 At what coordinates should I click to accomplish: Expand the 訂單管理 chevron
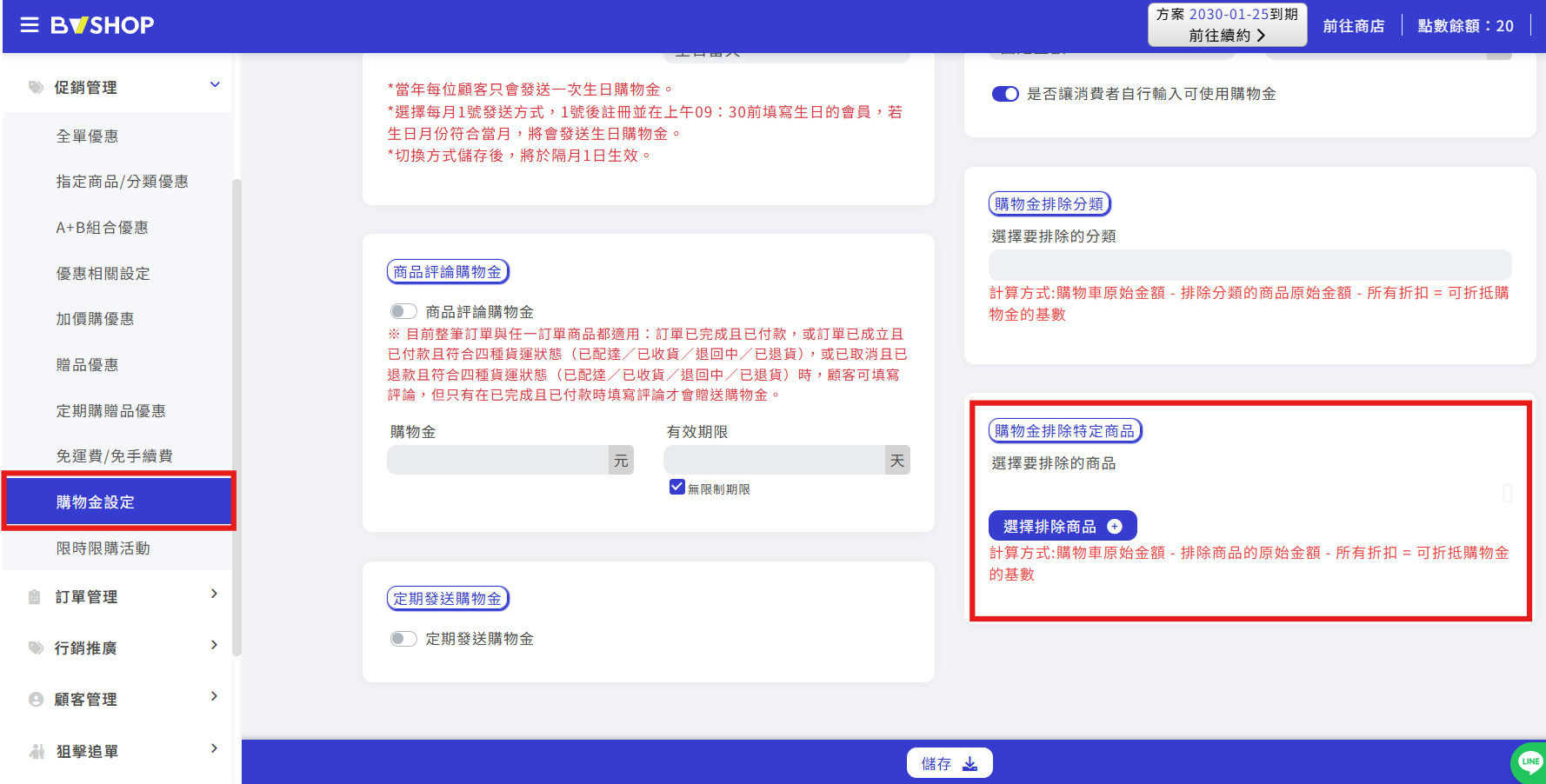[x=214, y=594]
